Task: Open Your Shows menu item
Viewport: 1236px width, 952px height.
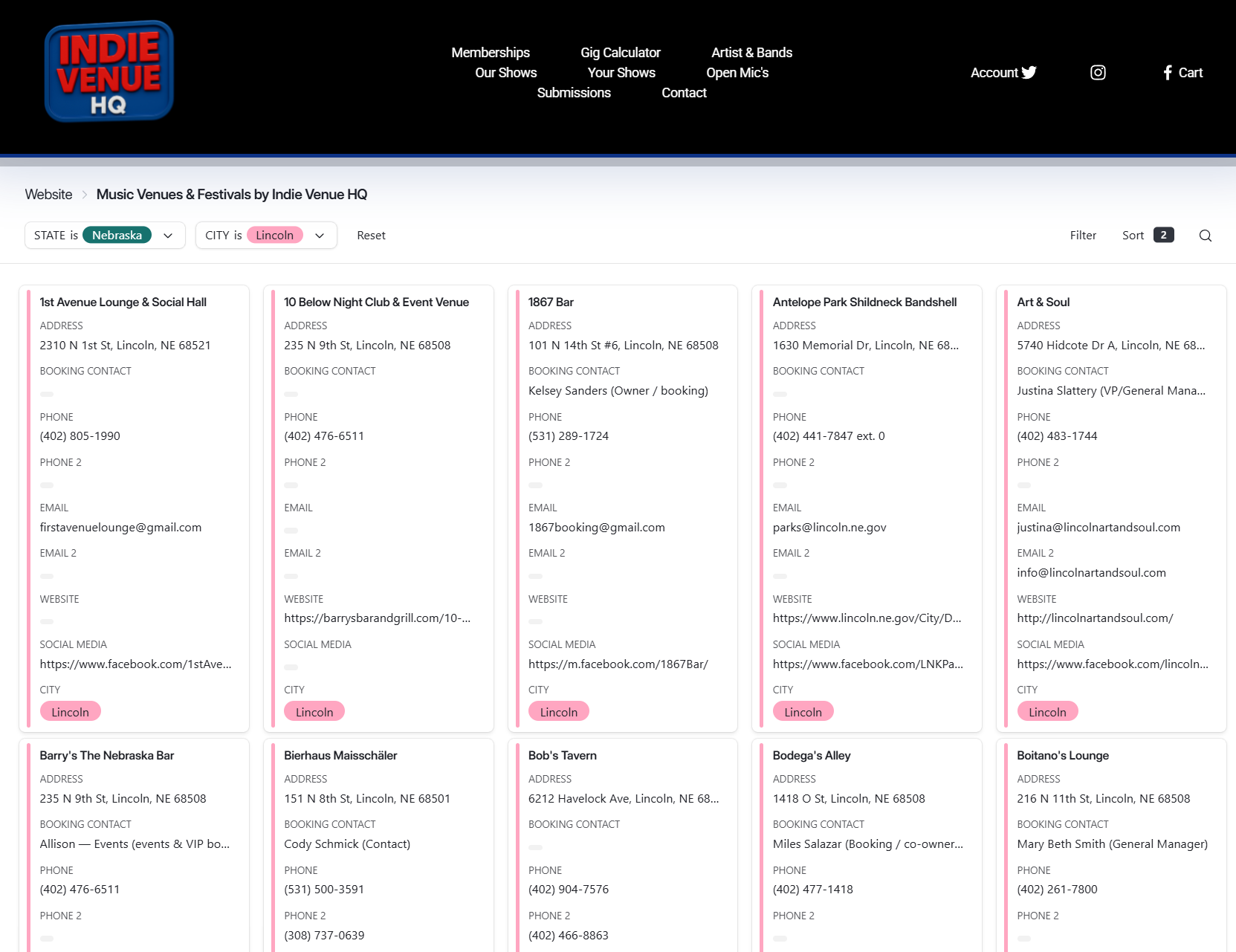Action: (621, 73)
